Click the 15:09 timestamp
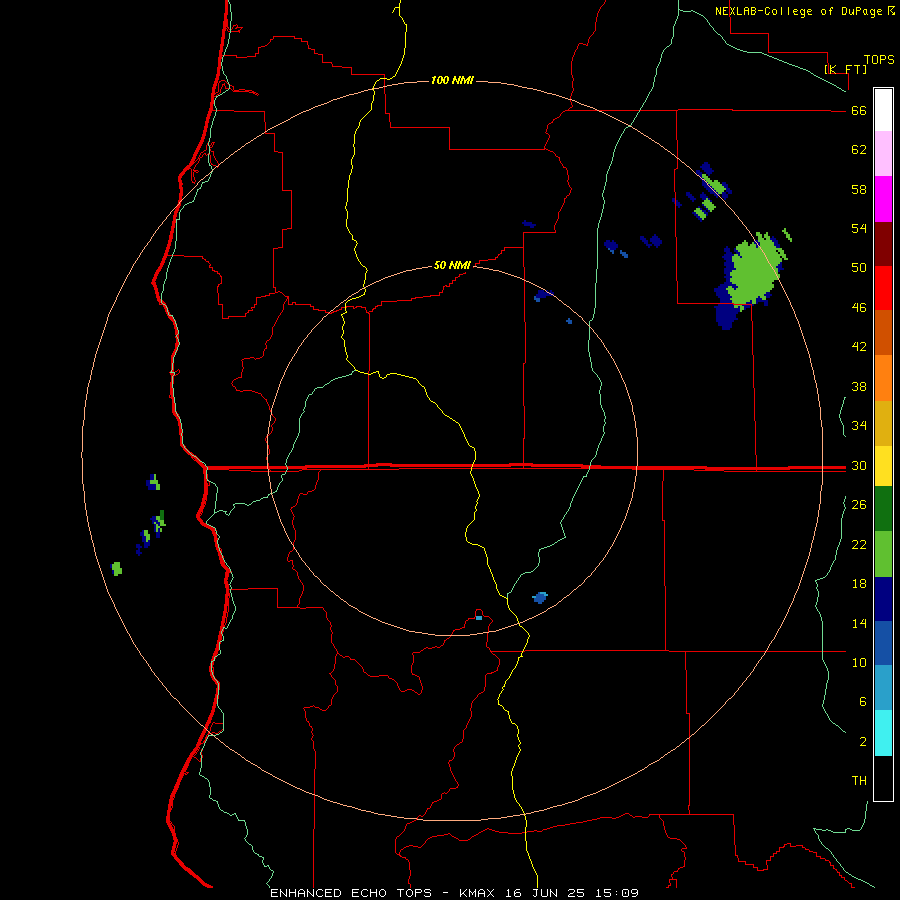The width and height of the screenshot is (900, 900). 615,893
